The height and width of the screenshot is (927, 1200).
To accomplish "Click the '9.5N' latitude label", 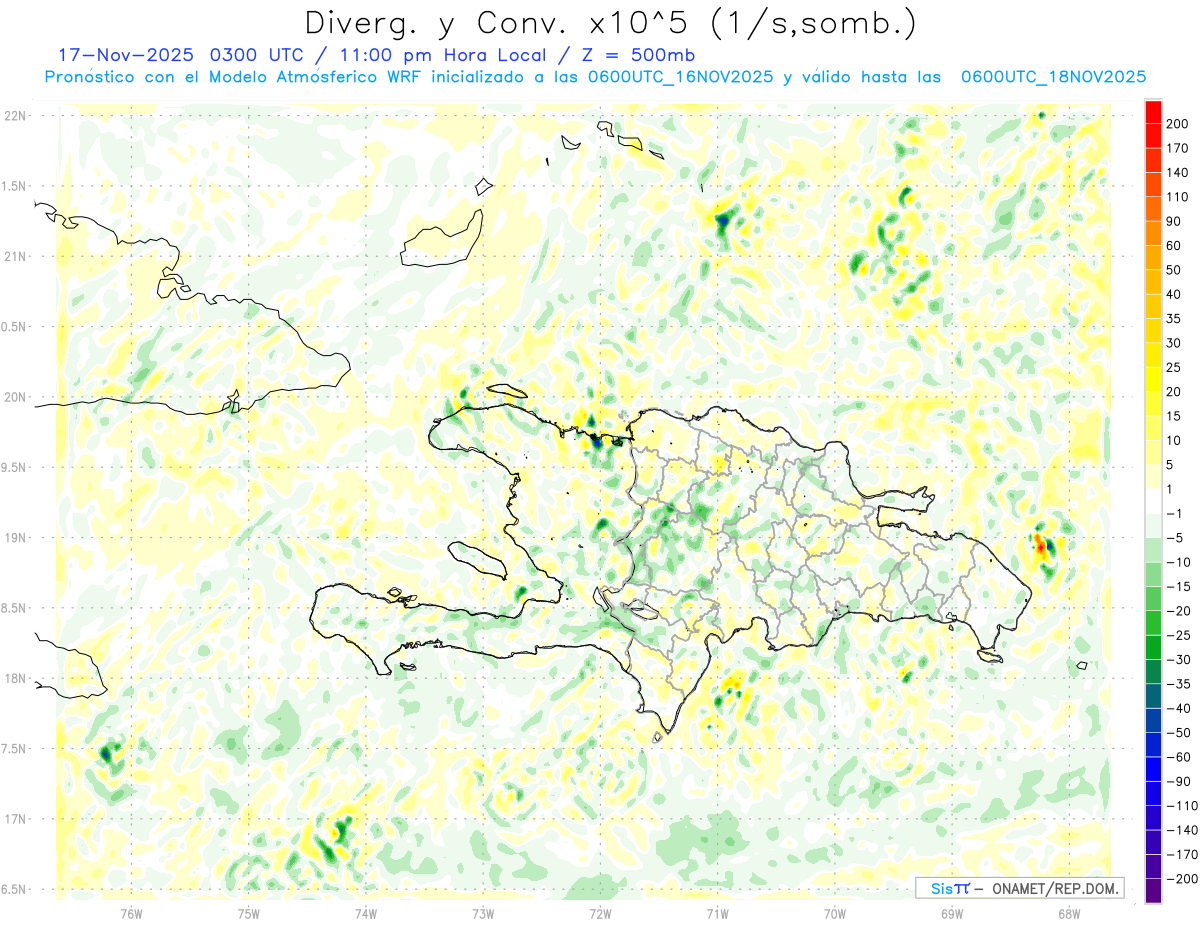I will [15, 468].
